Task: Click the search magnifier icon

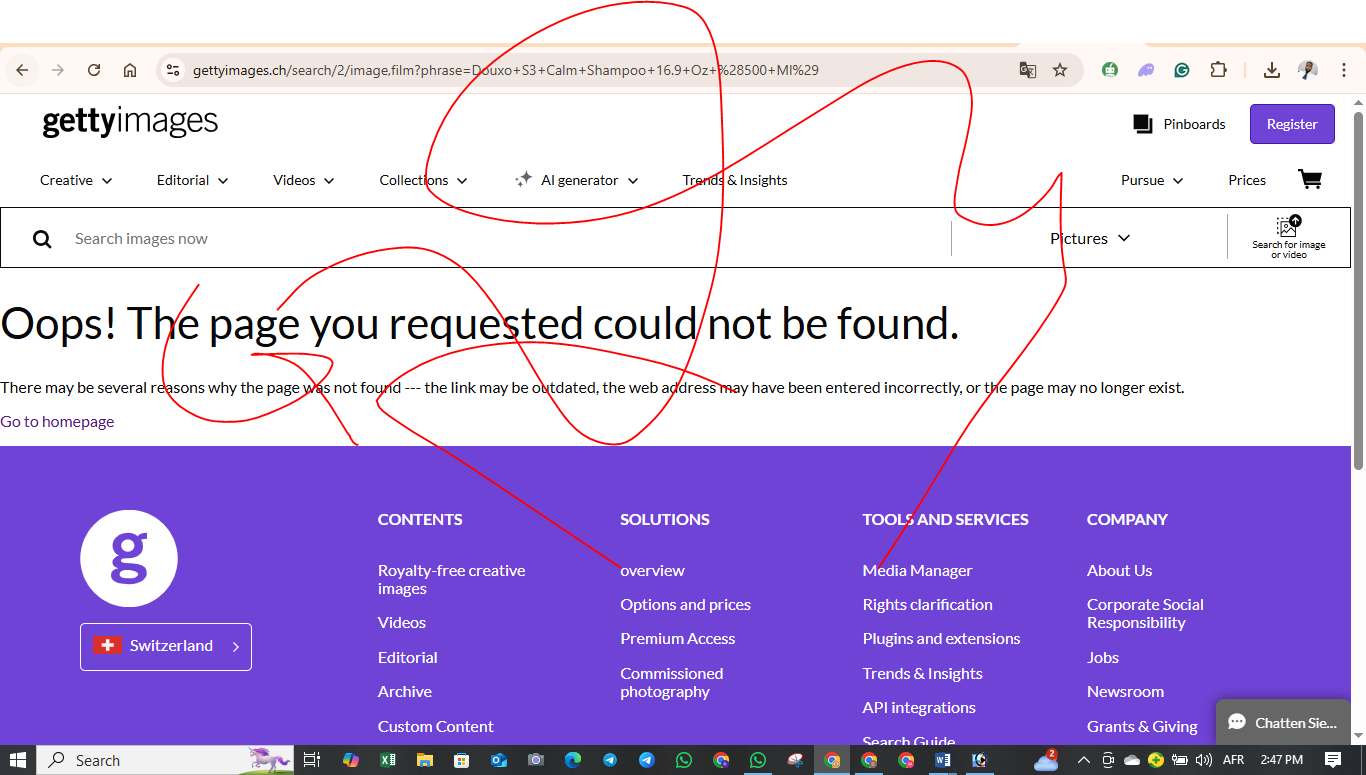Action: coord(42,239)
